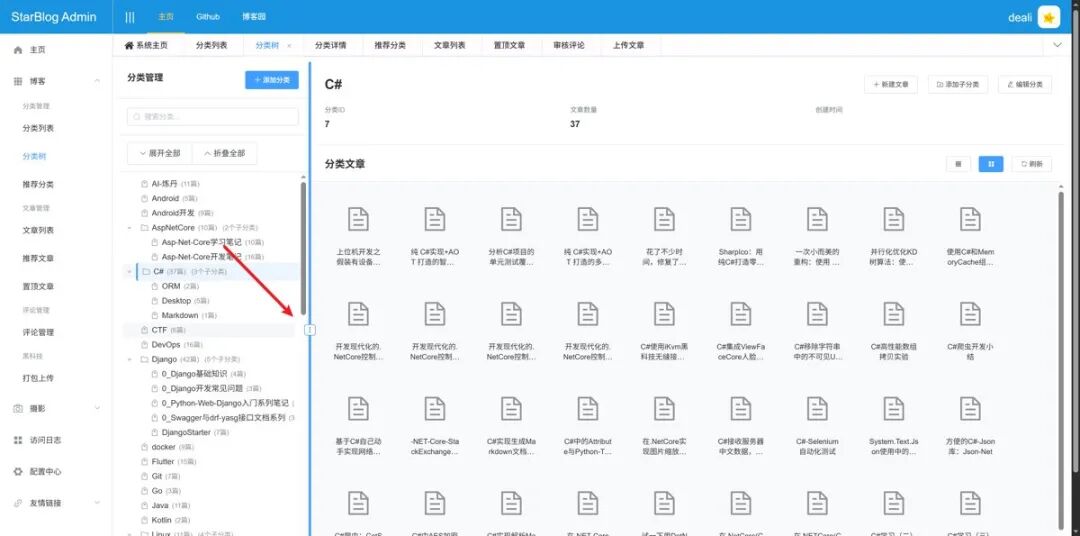Open 配置中心 with the gear icon
The image size is (1080, 536).
pos(45,472)
